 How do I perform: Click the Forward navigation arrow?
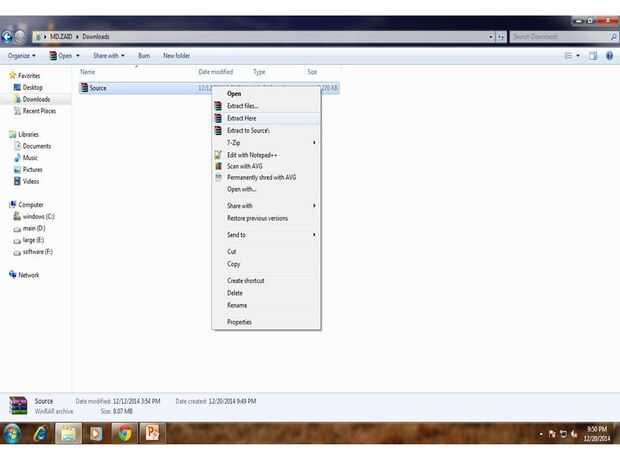tap(20, 37)
